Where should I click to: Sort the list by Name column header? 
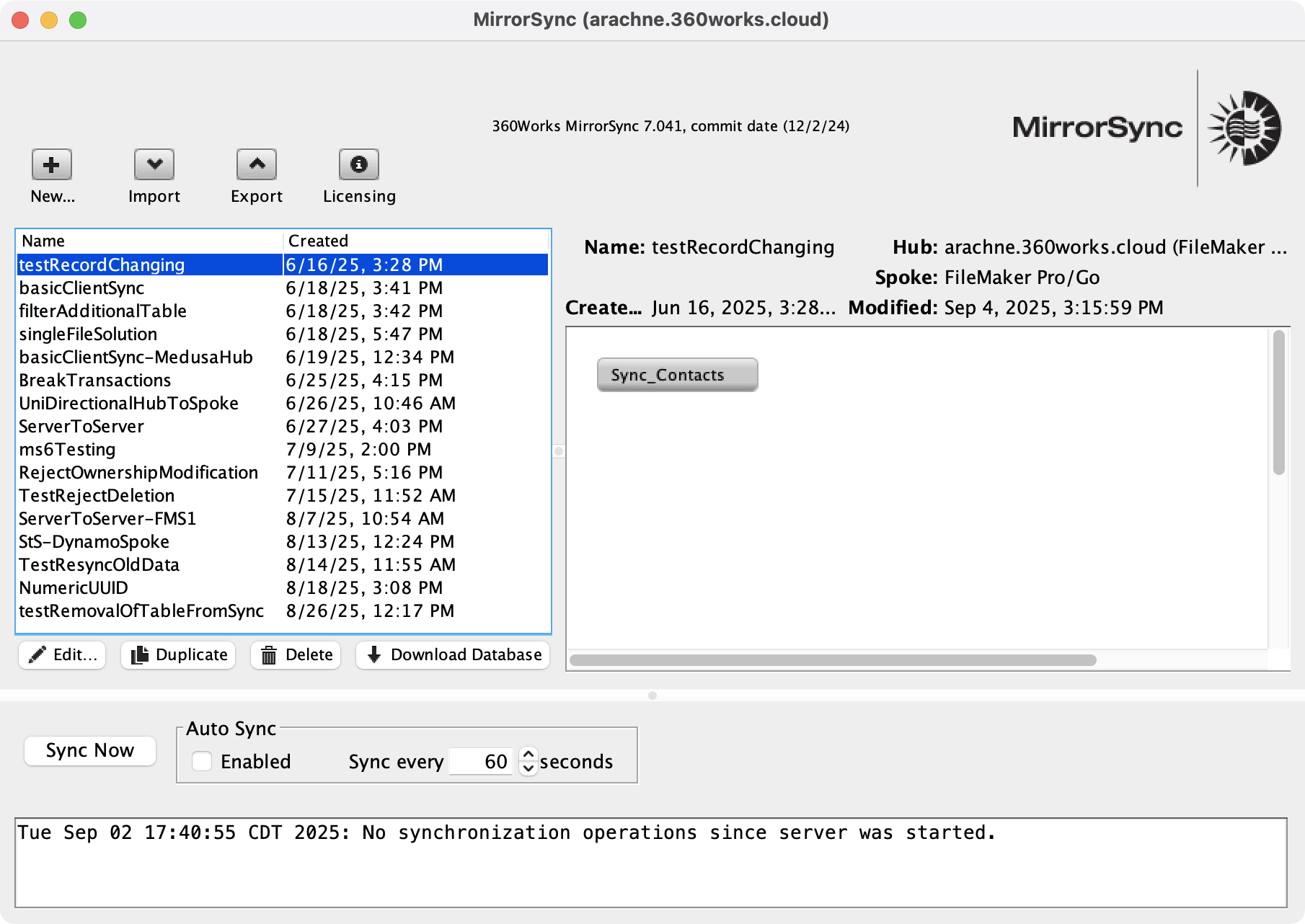(149, 241)
